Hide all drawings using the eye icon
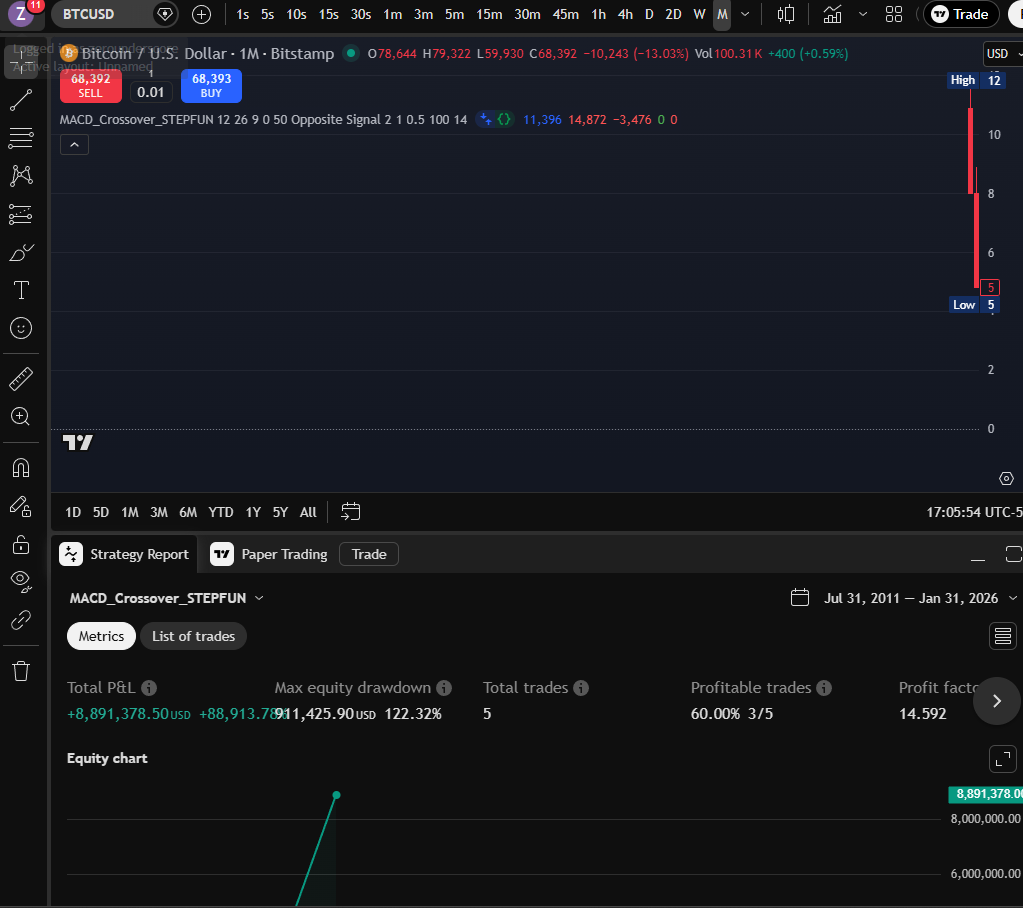 21,581
